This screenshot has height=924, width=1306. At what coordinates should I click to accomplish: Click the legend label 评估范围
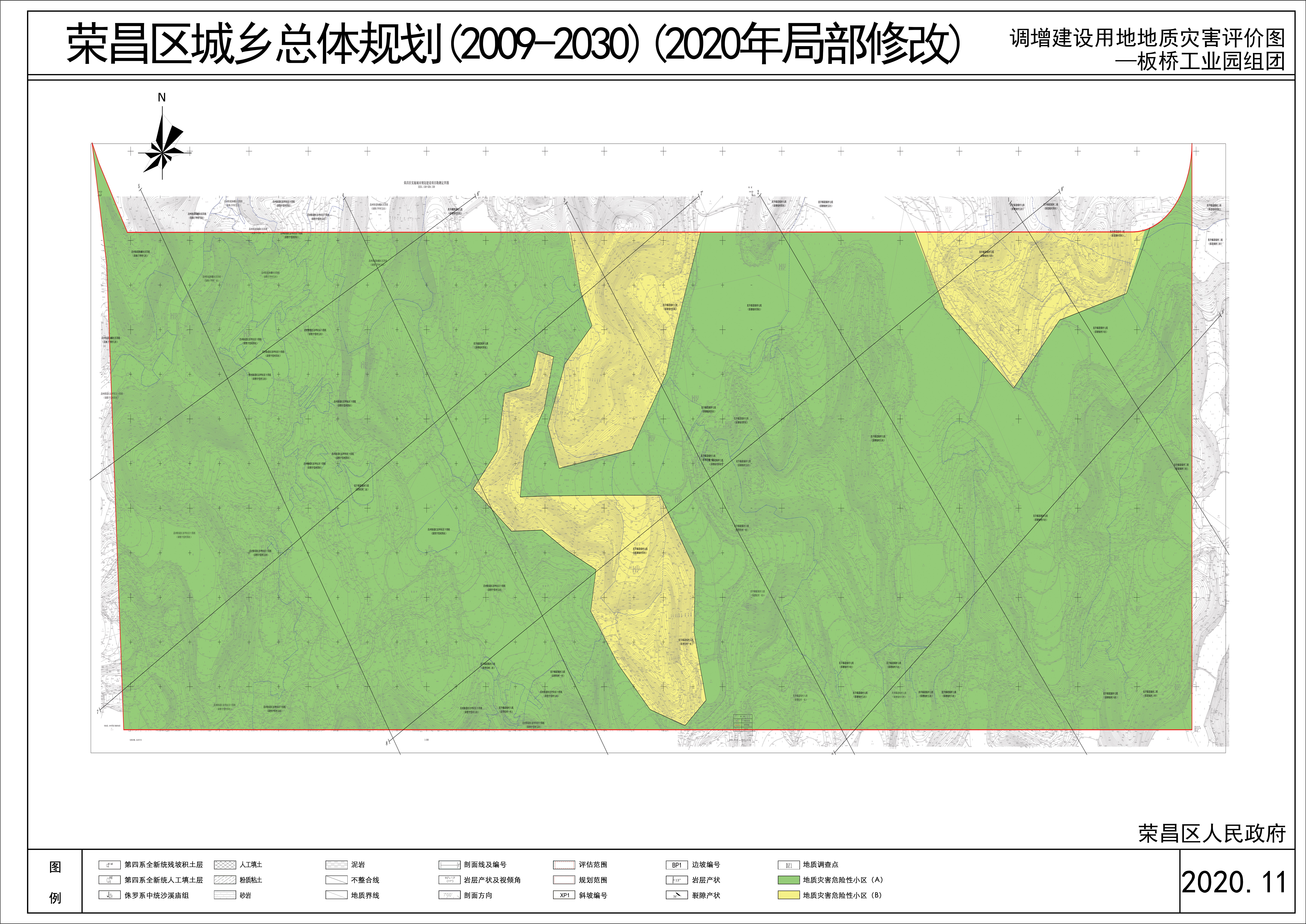point(593,865)
